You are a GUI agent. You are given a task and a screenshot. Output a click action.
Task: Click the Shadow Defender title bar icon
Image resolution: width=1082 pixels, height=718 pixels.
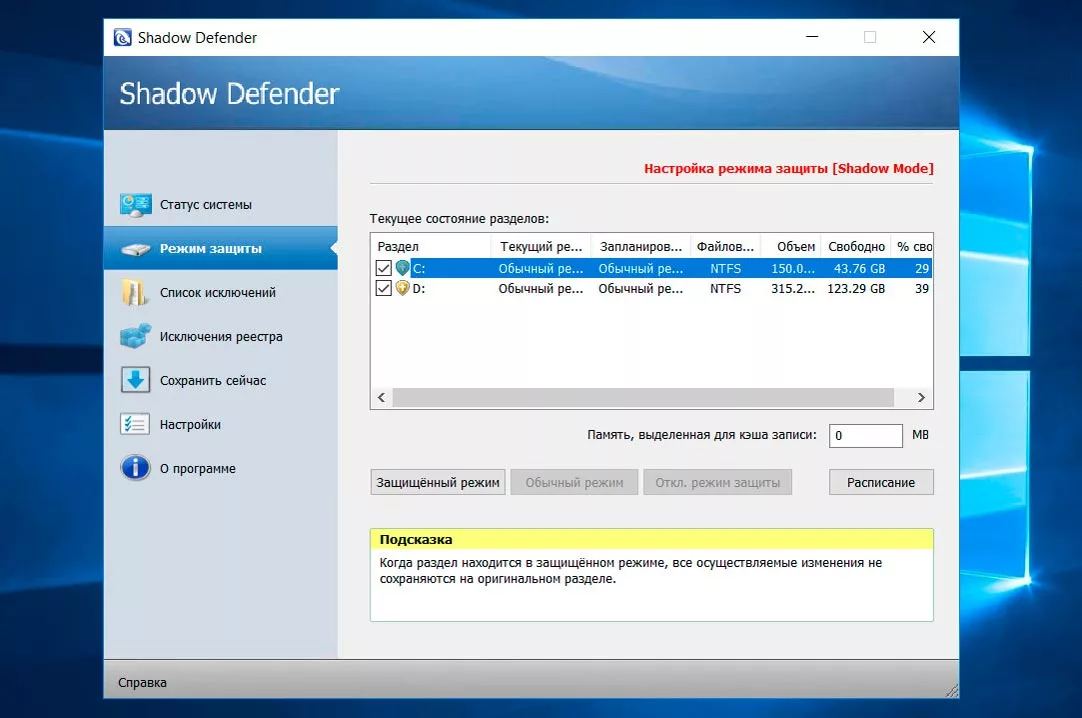tap(123, 37)
